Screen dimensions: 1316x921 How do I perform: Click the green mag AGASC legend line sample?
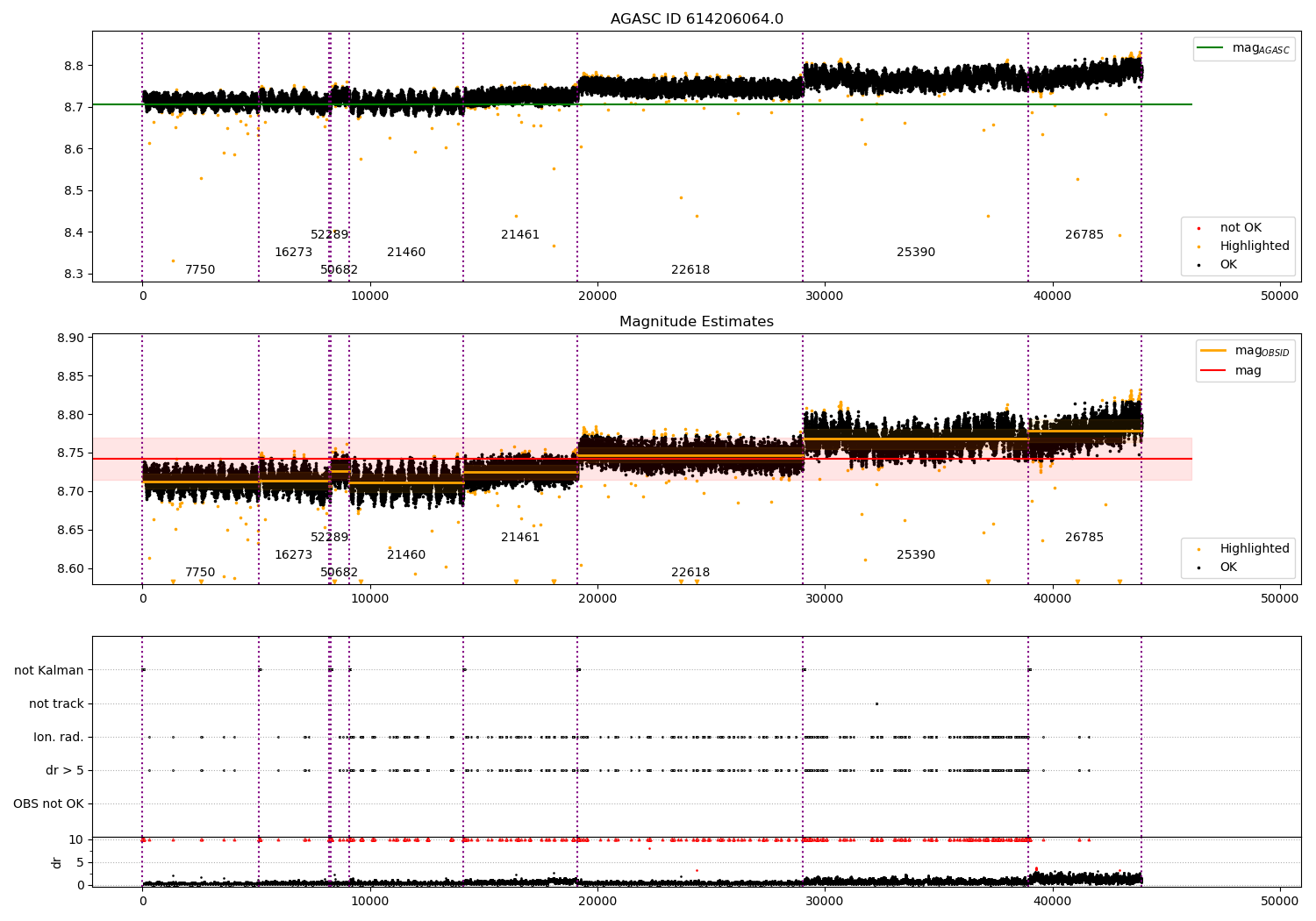click(1212, 48)
